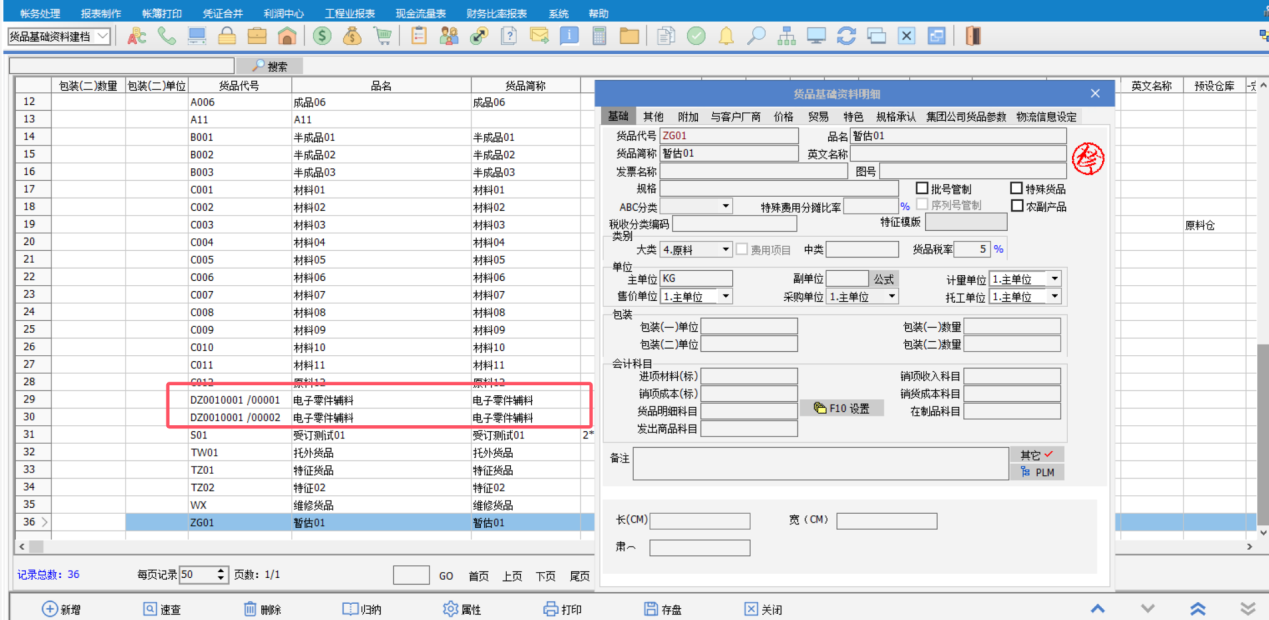
Task: Open the 采购单位 dropdown
Action: (x=891, y=297)
